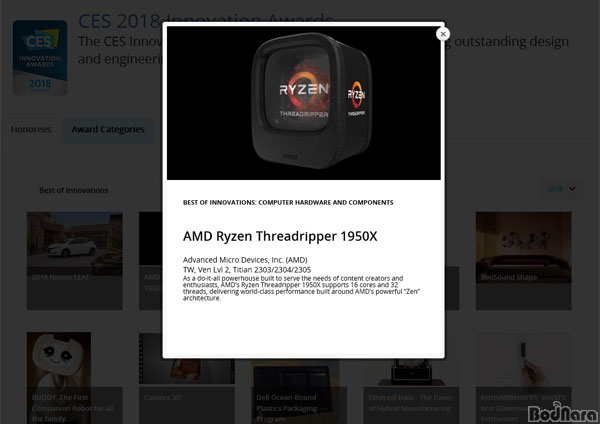Click the 'Best of Innovations: Computer Hardware' label

click(x=288, y=202)
